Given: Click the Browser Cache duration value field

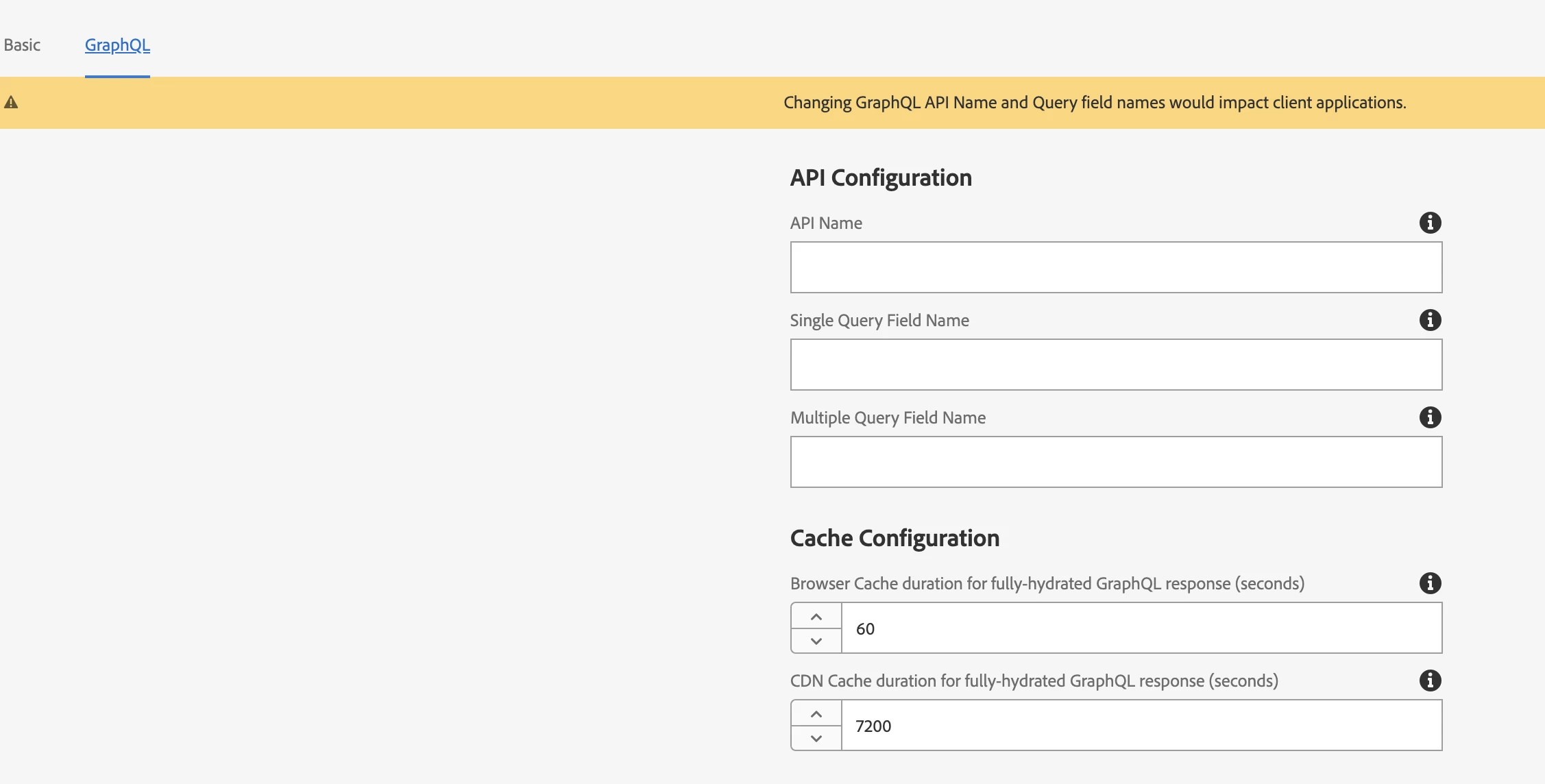Looking at the screenshot, I should pyautogui.click(x=1141, y=628).
